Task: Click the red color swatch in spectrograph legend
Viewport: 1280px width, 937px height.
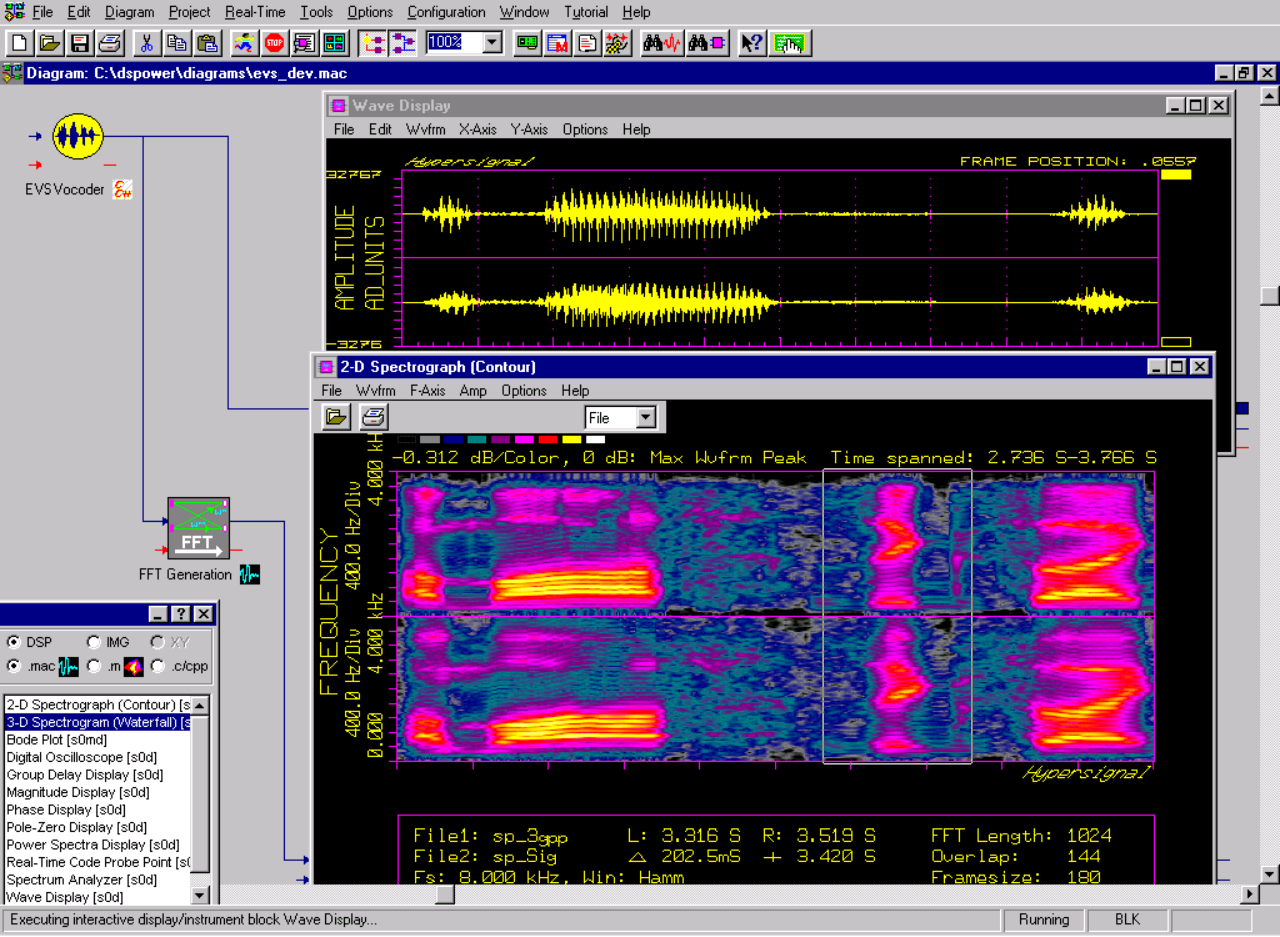Action: point(548,439)
